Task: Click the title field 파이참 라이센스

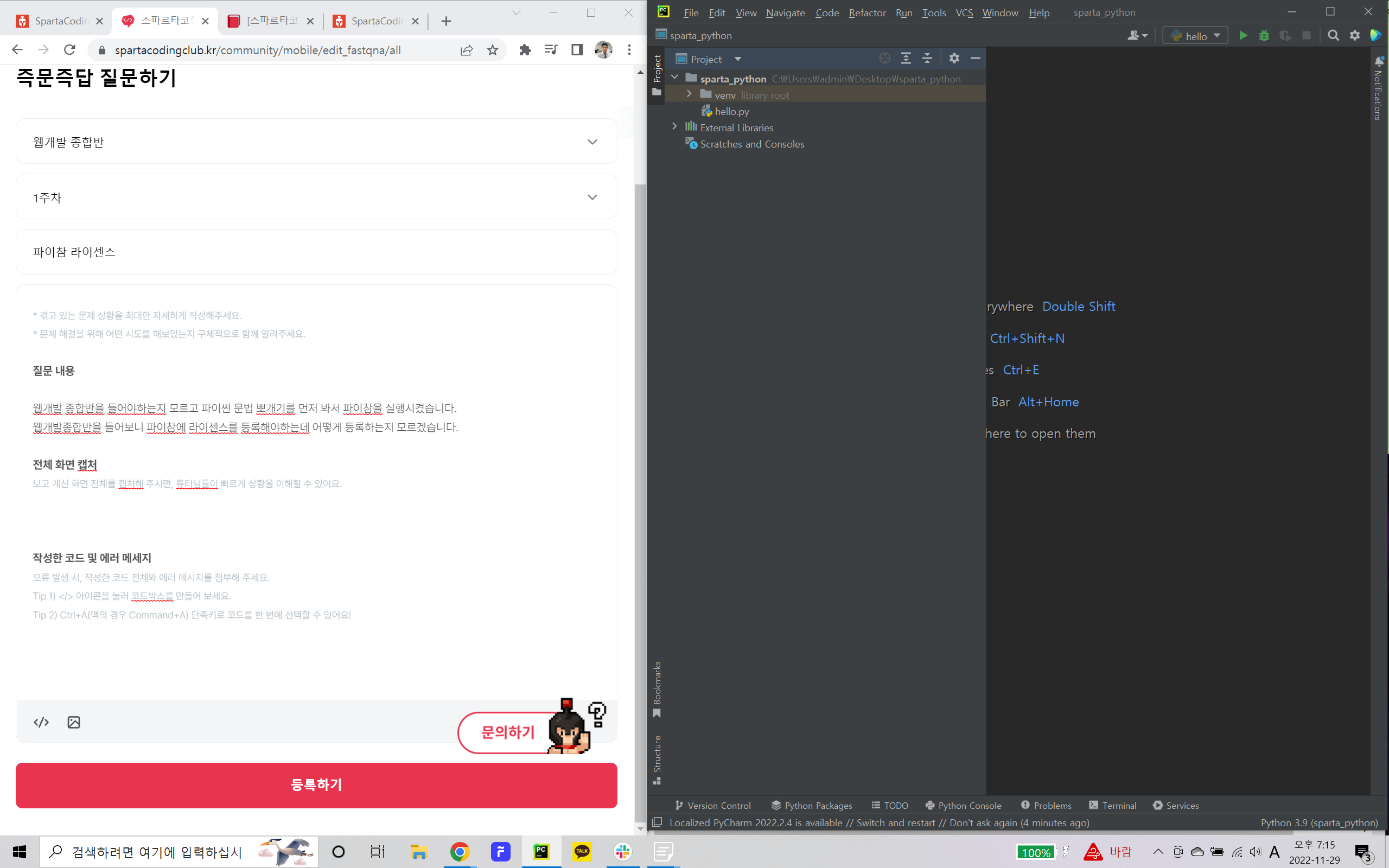Action: tap(316, 251)
